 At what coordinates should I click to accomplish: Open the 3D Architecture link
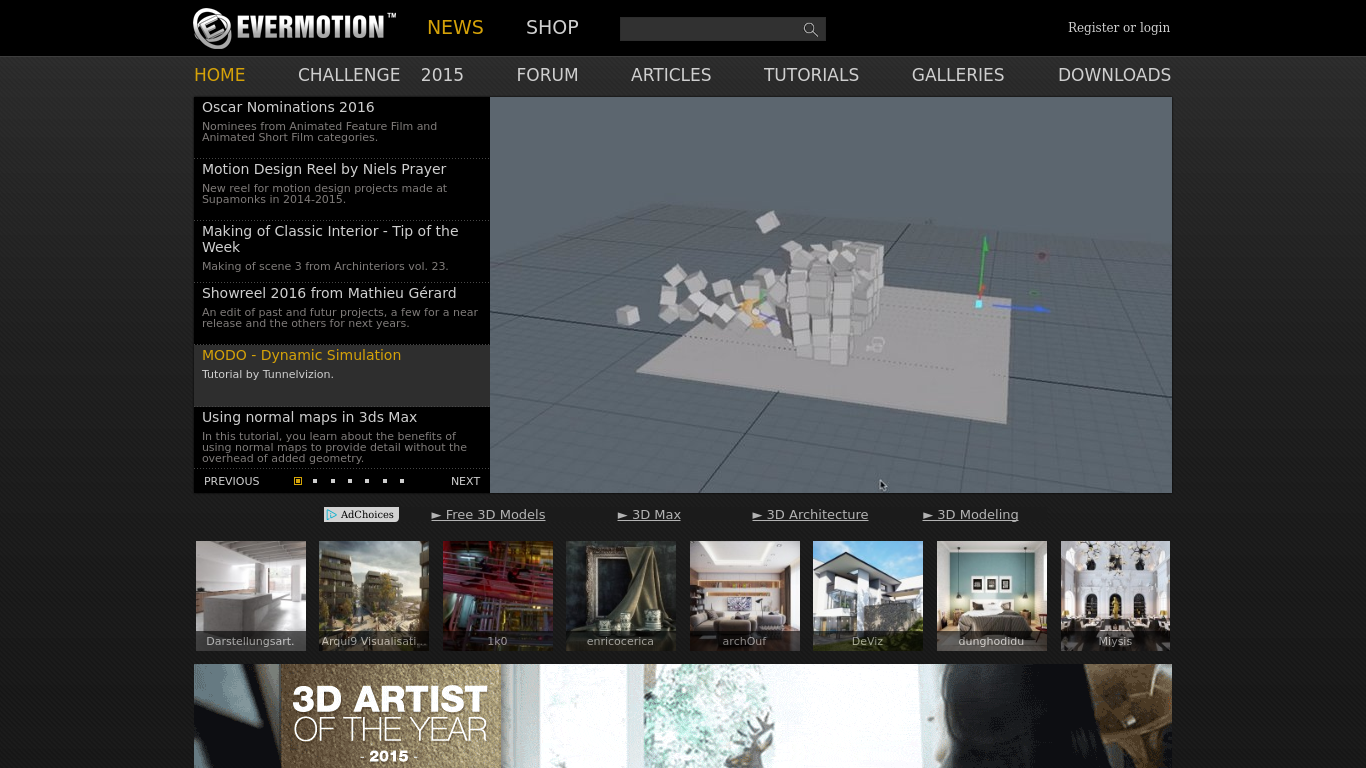click(817, 514)
